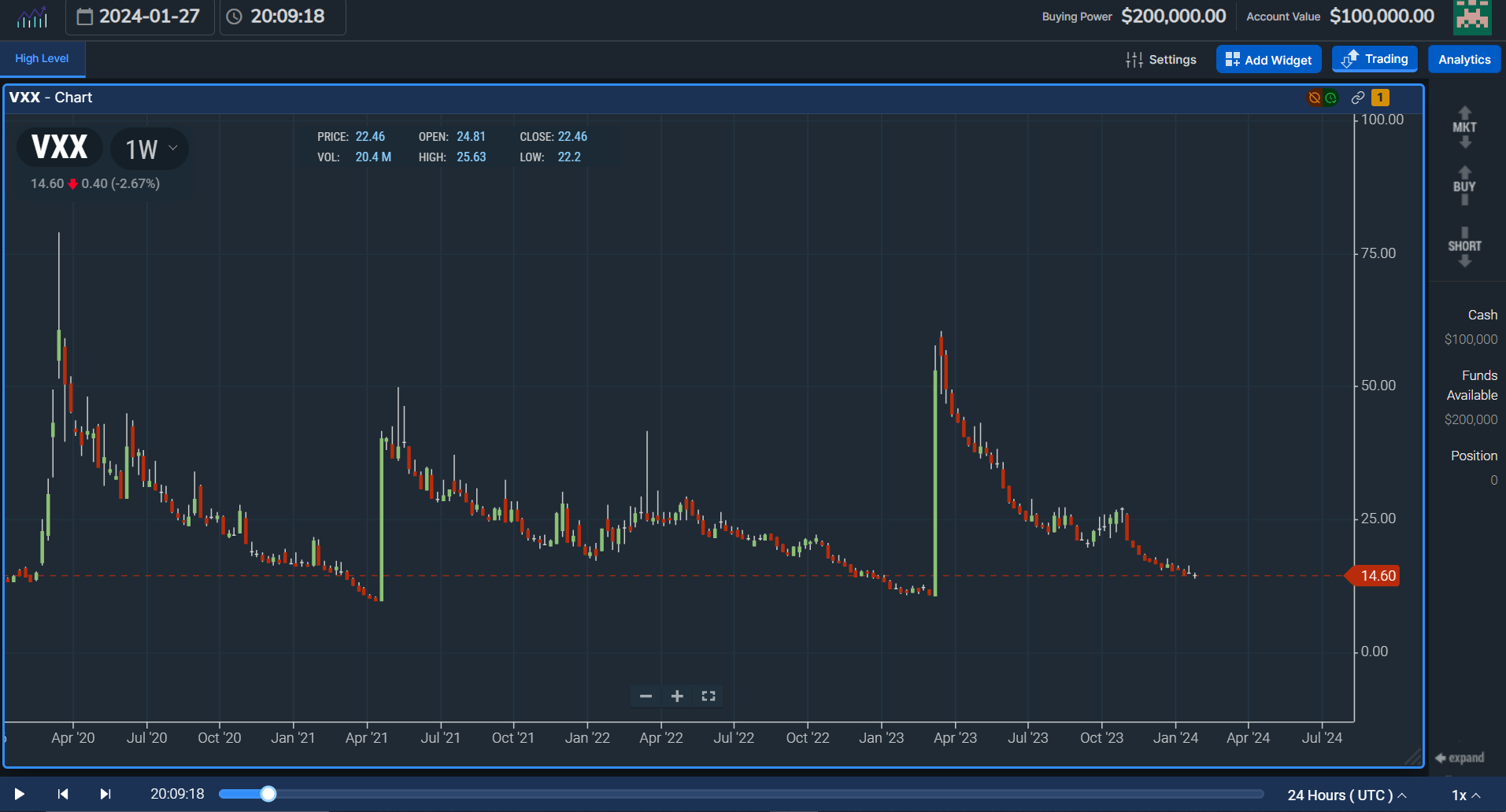The image size is (1506, 812).
Task: Click the Add Widget button
Action: pos(1268,59)
